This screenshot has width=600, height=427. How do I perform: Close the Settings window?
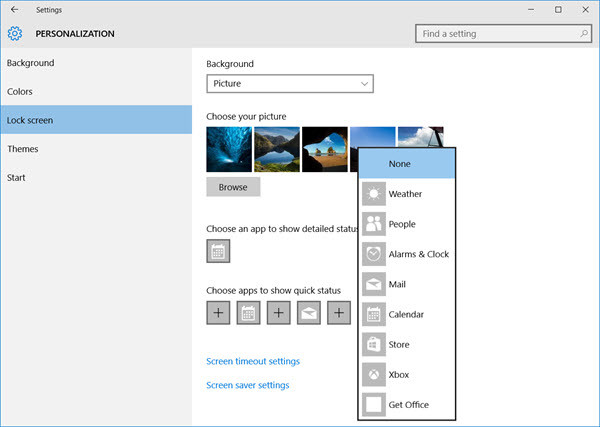pos(585,10)
